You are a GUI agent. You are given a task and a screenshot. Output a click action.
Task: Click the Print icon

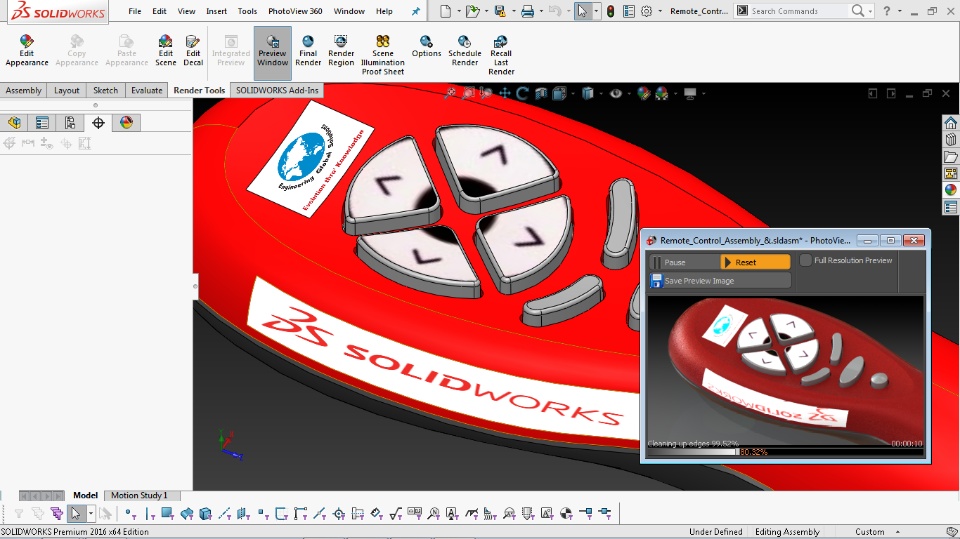tap(527, 11)
